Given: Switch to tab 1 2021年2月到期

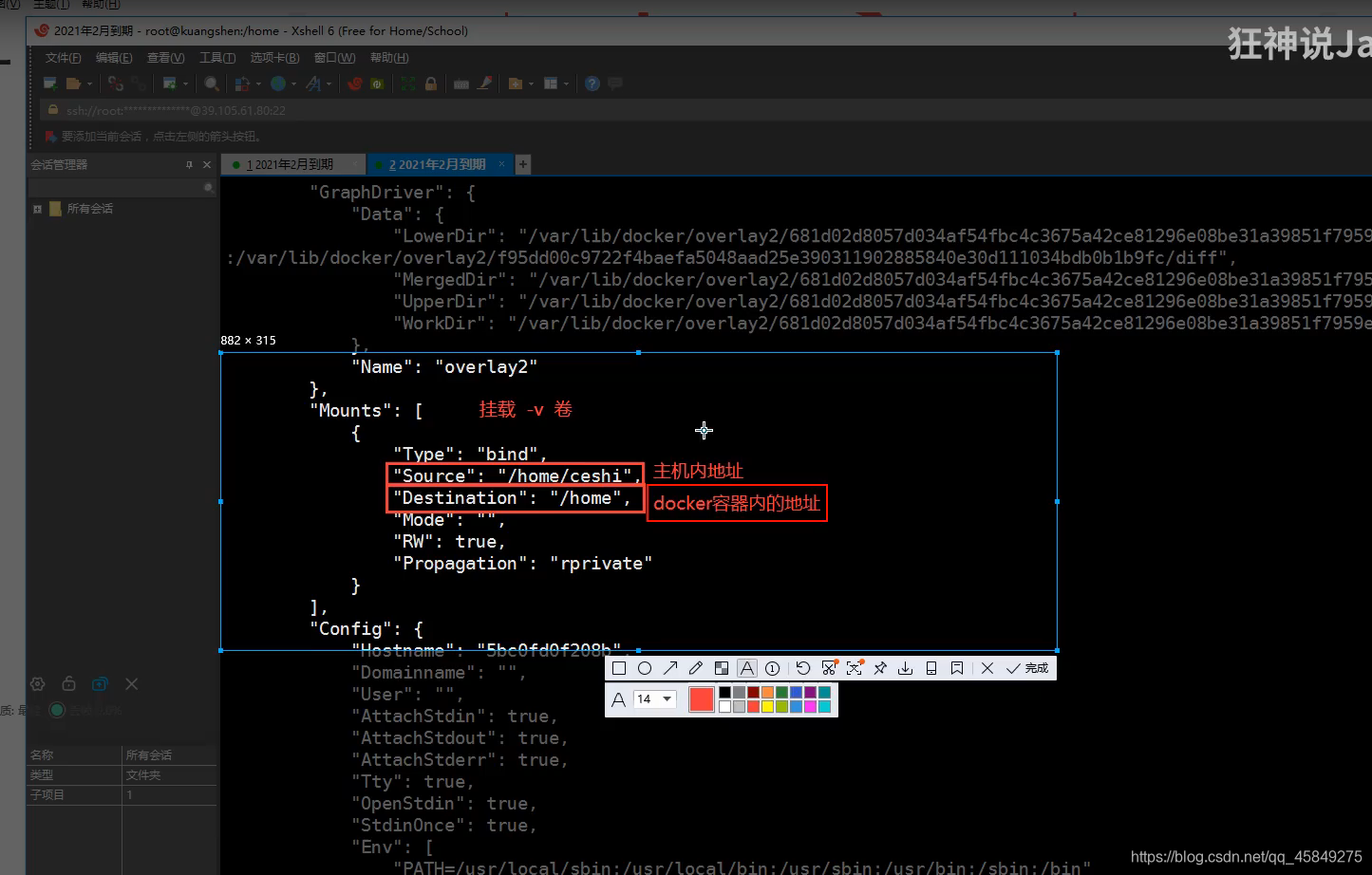Looking at the screenshot, I should point(292,164).
